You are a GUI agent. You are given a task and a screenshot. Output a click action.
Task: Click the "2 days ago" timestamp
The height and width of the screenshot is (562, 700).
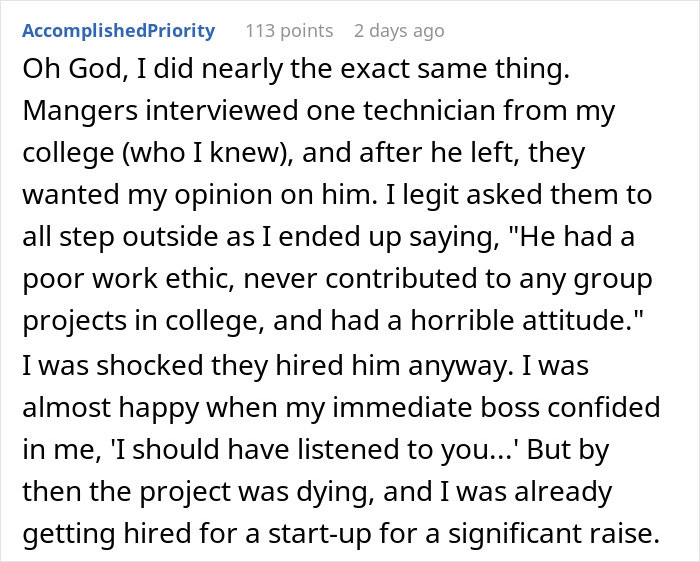click(x=399, y=31)
